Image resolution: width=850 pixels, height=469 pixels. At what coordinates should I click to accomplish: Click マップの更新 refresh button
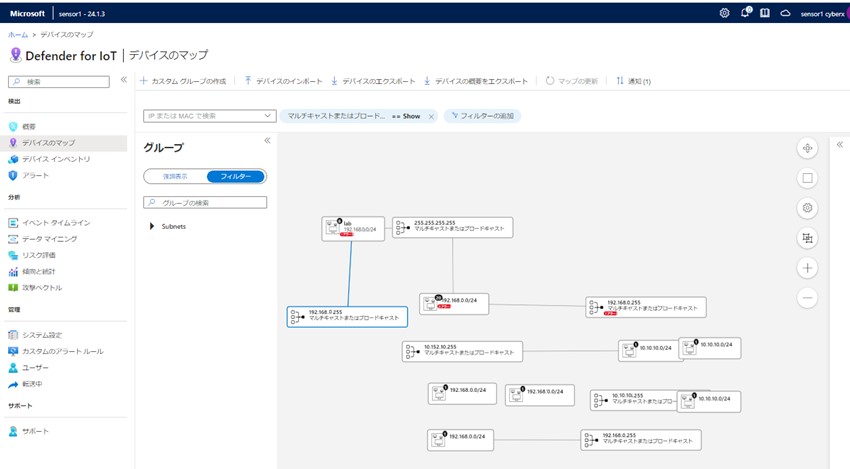coord(571,81)
